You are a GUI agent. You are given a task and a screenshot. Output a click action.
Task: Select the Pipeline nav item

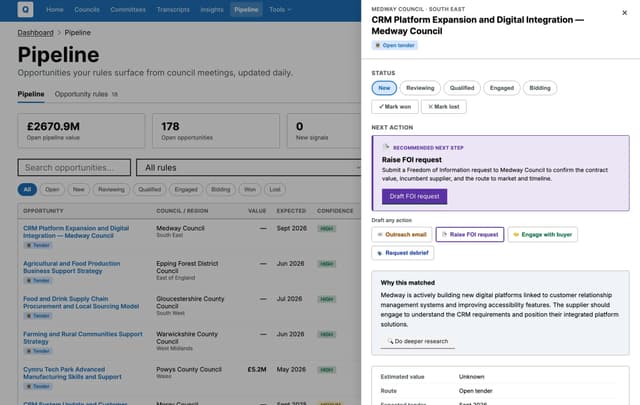tap(246, 9)
